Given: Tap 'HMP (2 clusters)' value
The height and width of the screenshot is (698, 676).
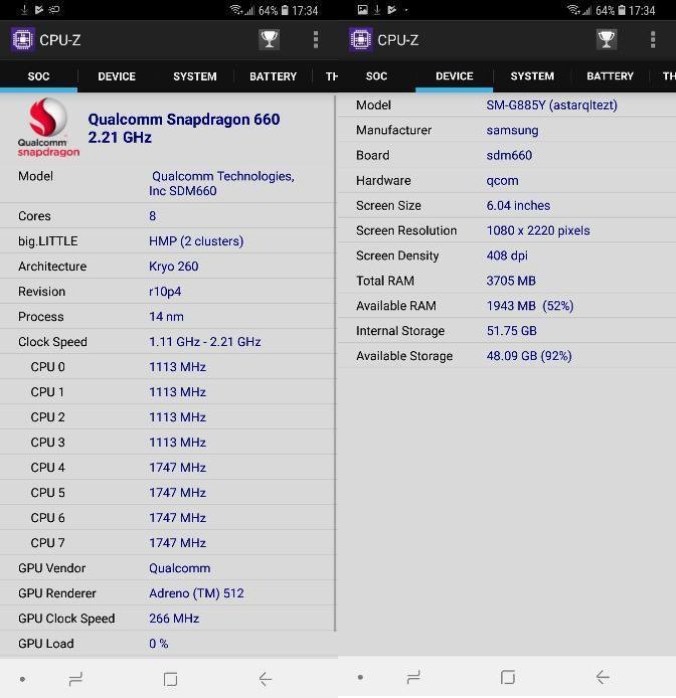Looking at the screenshot, I should pos(196,241).
